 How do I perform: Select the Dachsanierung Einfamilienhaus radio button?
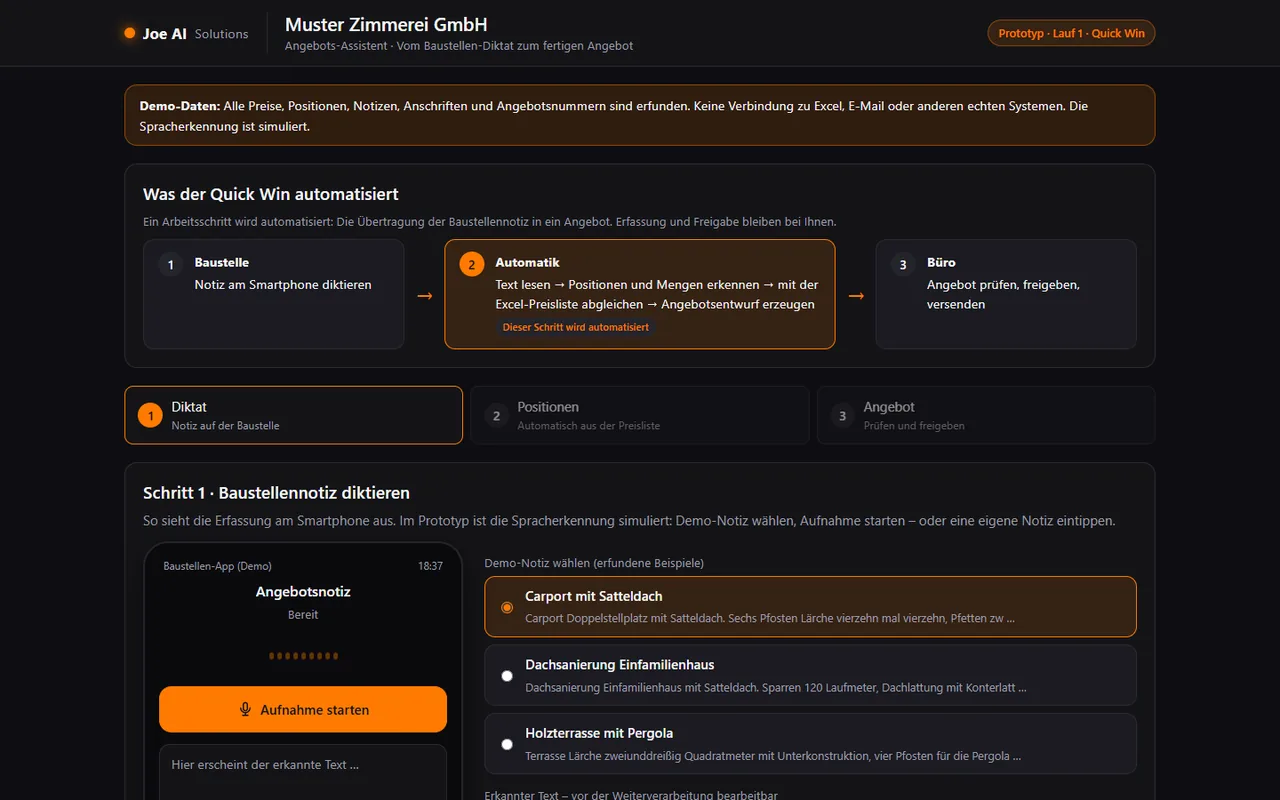(507, 676)
